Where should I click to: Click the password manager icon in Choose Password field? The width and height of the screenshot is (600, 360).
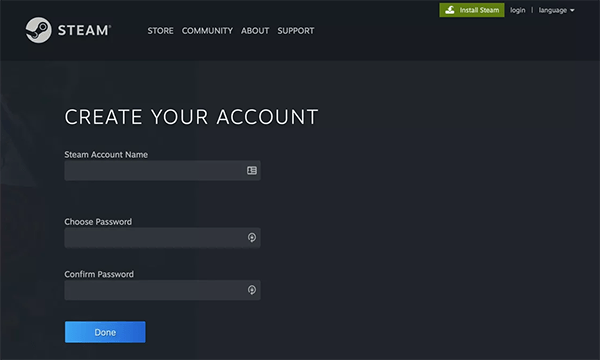pyautogui.click(x=251, y=238)
